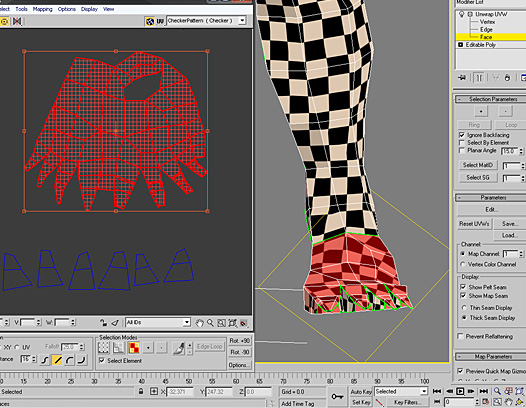The image size is (526, 408).
Task: Open the Display menu
Action: coord(89,9)
